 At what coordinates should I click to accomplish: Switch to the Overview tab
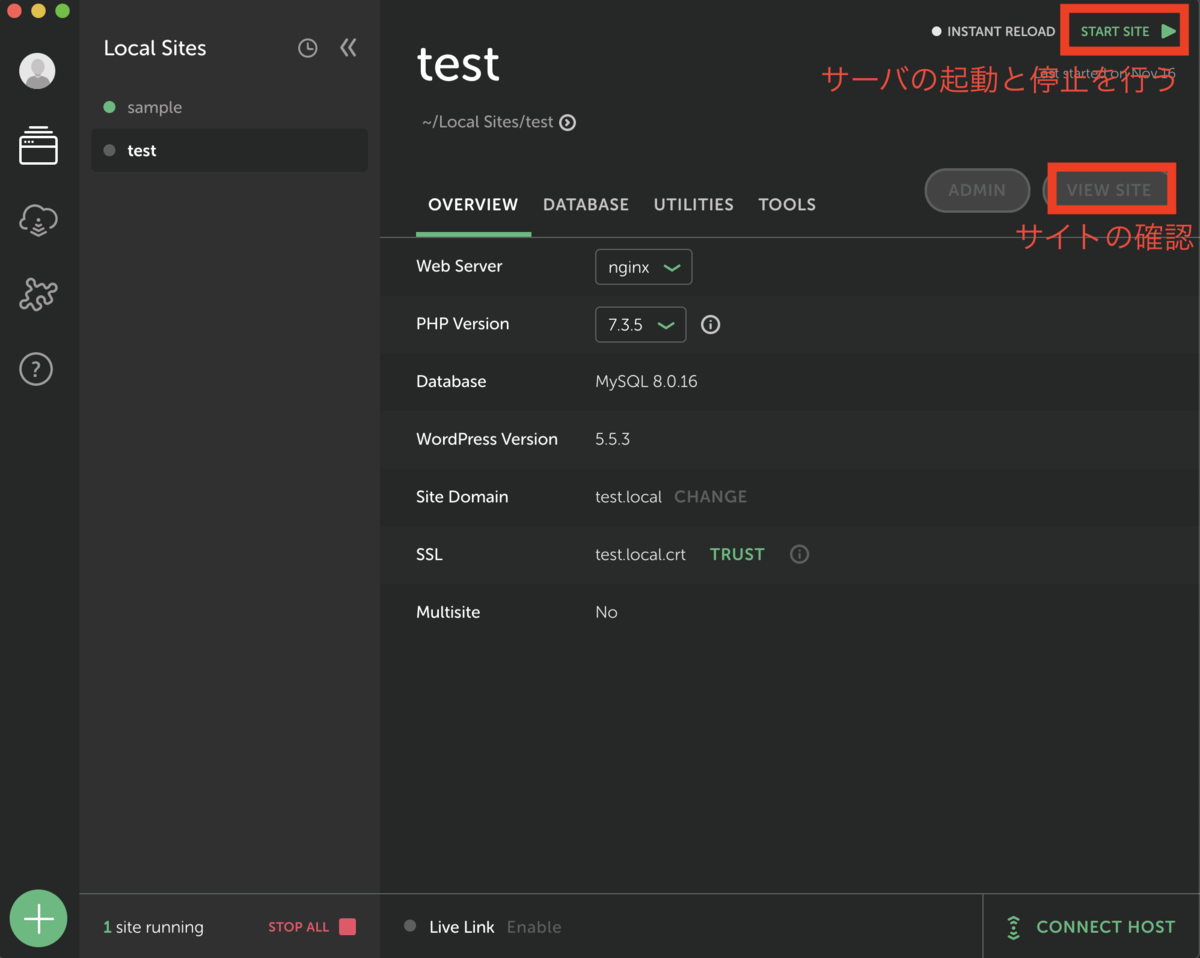pos(473,204)
